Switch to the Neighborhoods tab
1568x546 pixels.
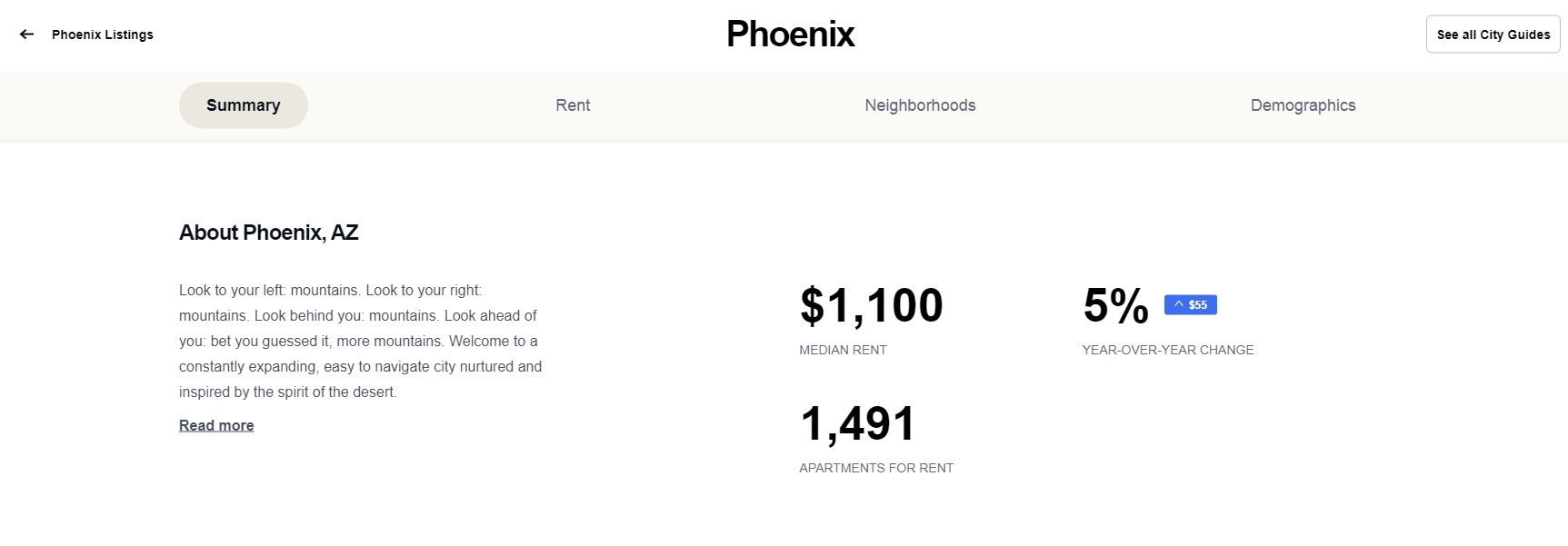[x=920, y=104]
